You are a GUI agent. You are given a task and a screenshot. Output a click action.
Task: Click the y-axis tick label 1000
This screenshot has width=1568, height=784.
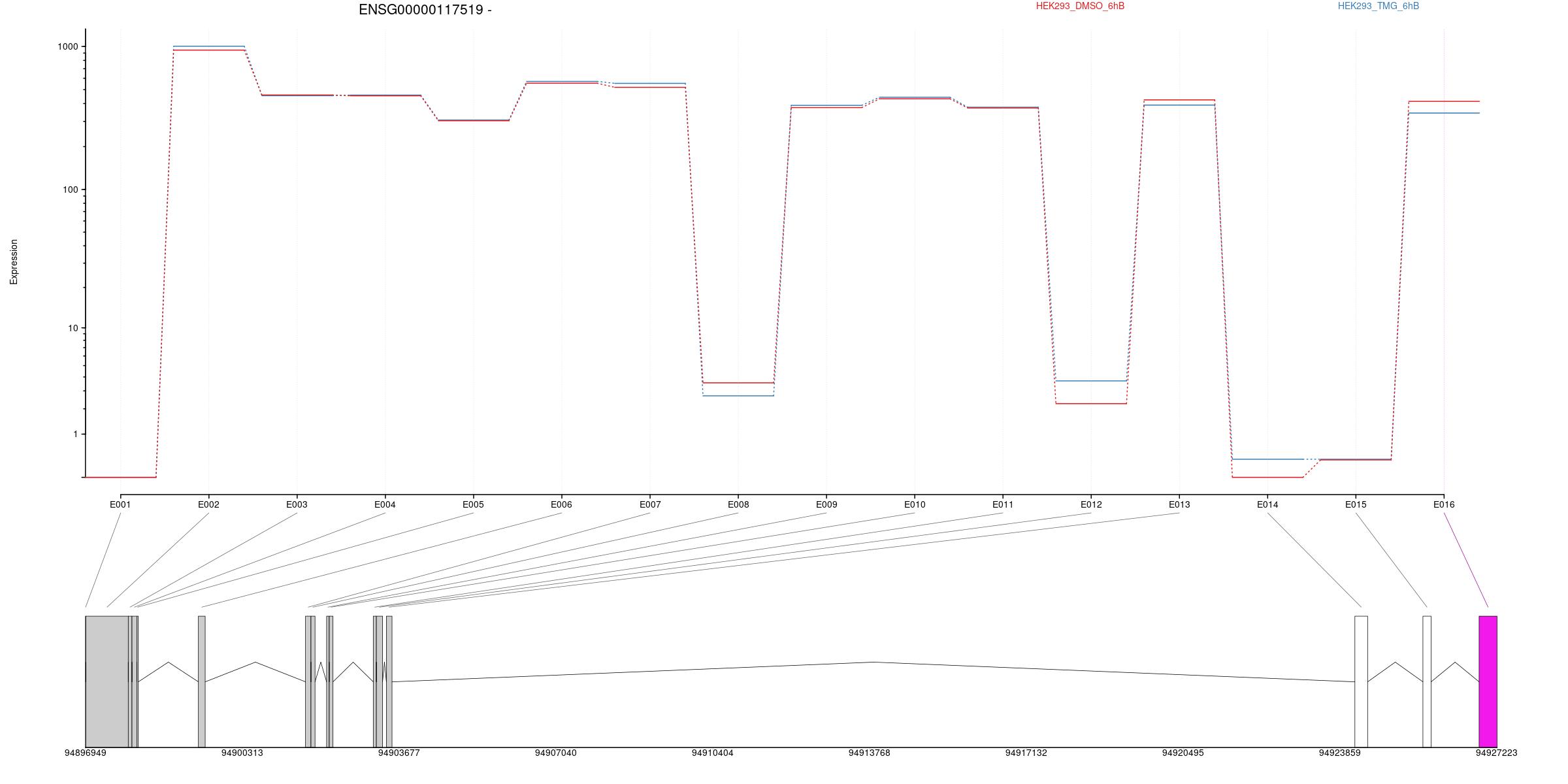tap(68, 46)
